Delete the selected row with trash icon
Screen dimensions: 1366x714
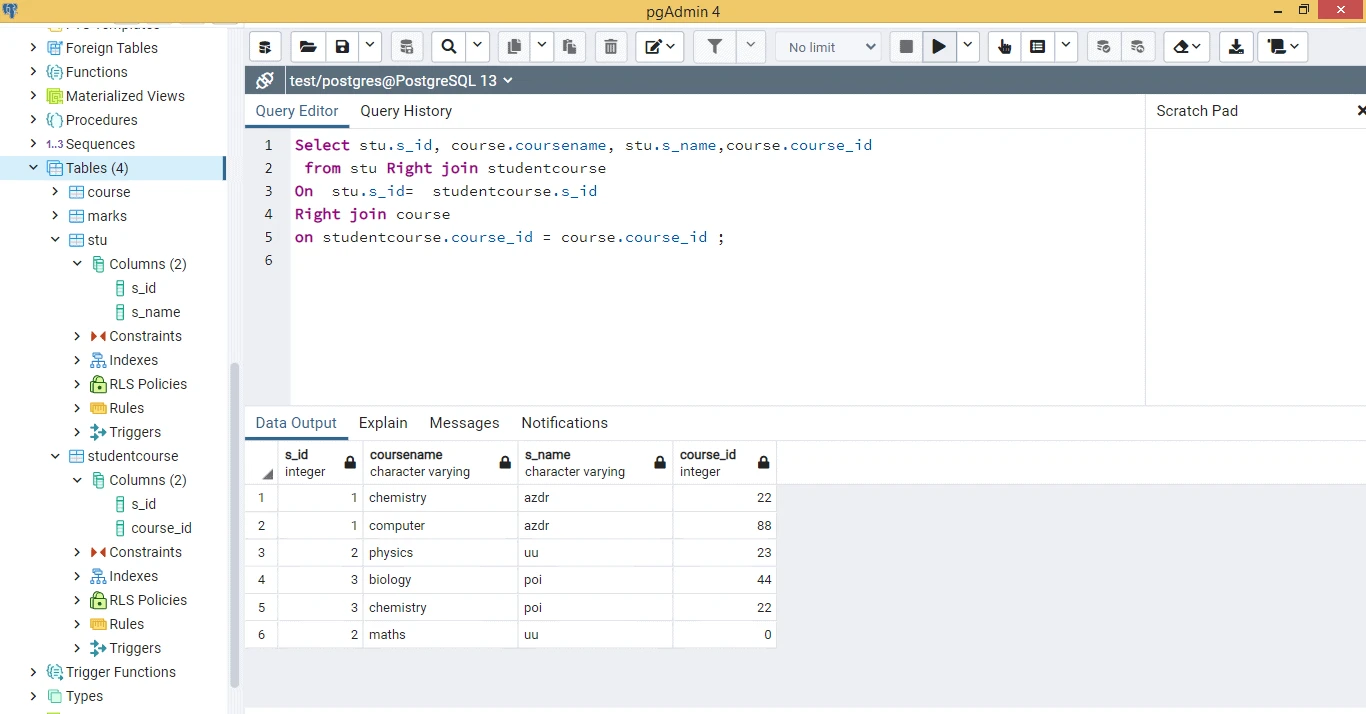[x=610, y=46]
